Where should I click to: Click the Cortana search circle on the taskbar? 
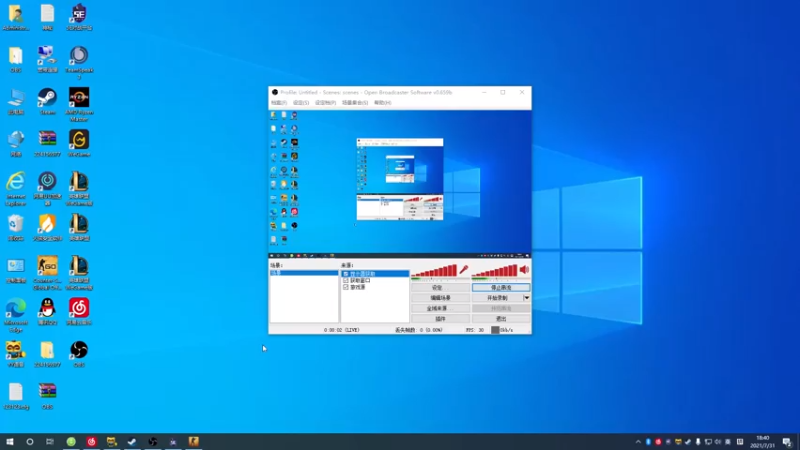coord(30,442)
